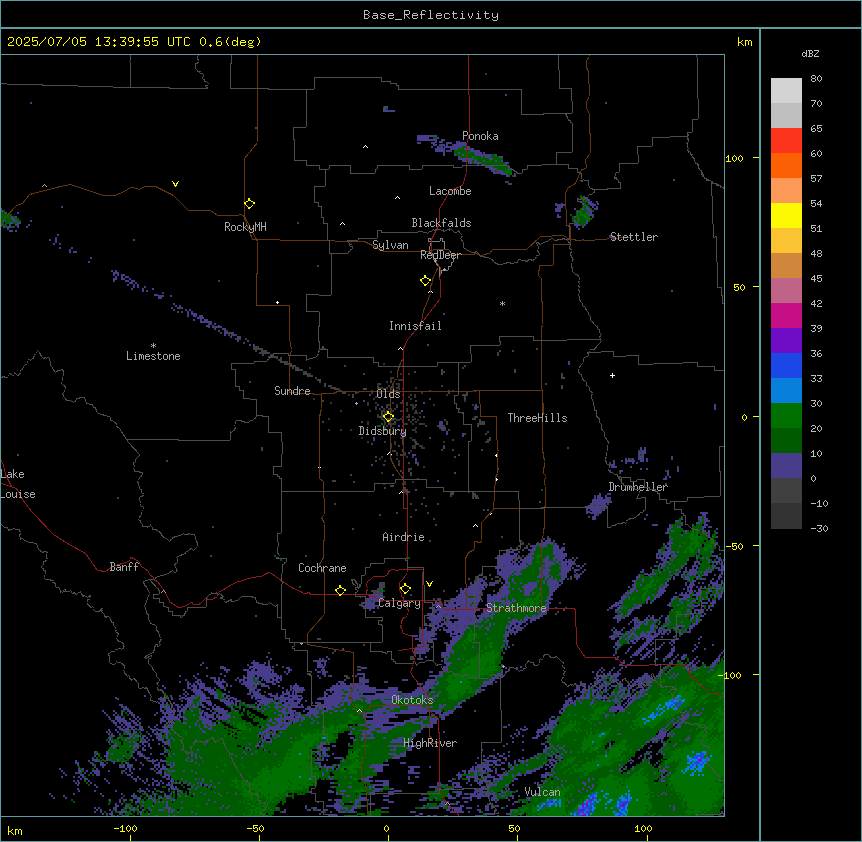
Task: Click the white asterisk above Limestone
Action: [153, 346]
